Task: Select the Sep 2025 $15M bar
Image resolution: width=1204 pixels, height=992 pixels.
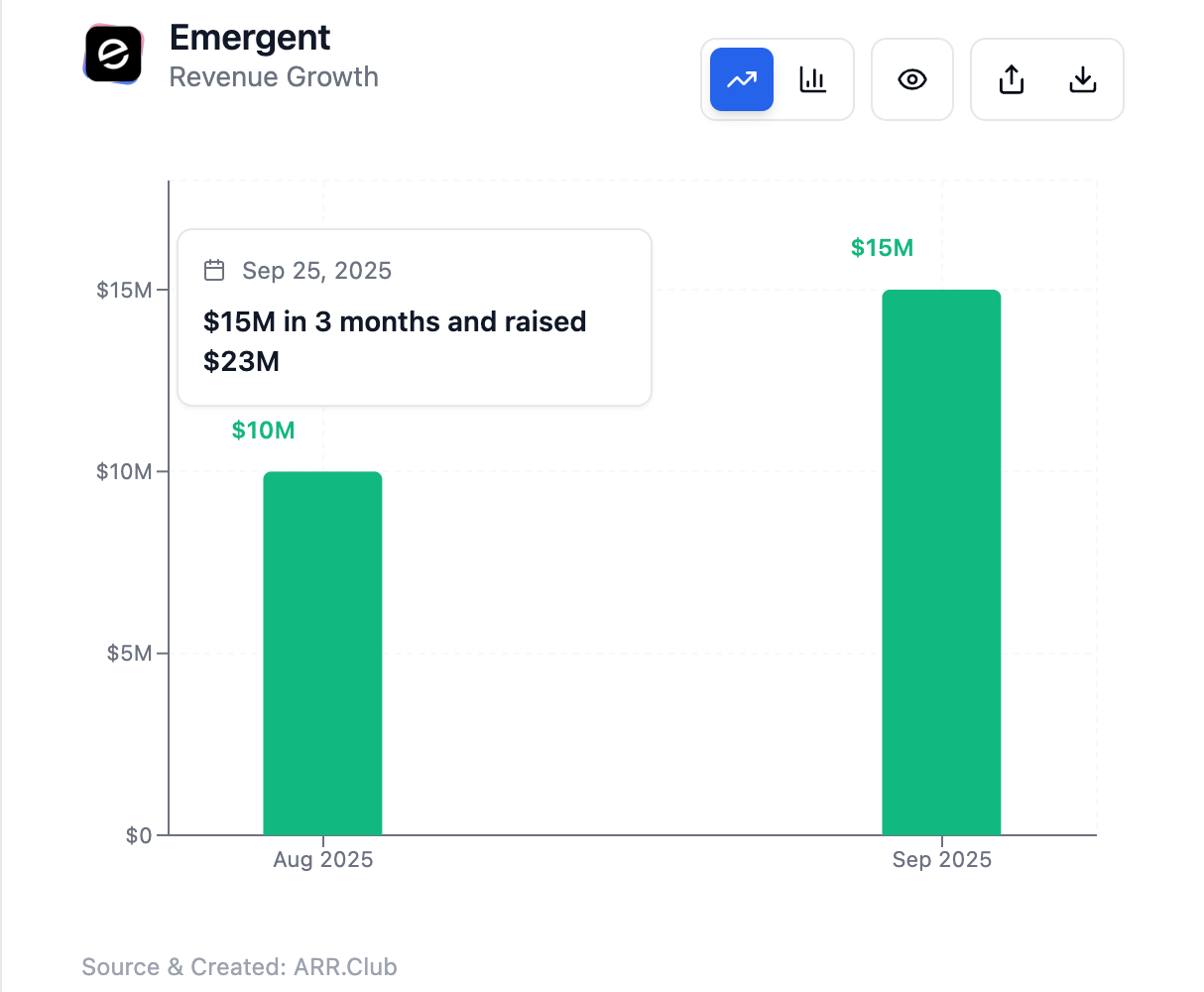Action: click(x=941, y=562)
